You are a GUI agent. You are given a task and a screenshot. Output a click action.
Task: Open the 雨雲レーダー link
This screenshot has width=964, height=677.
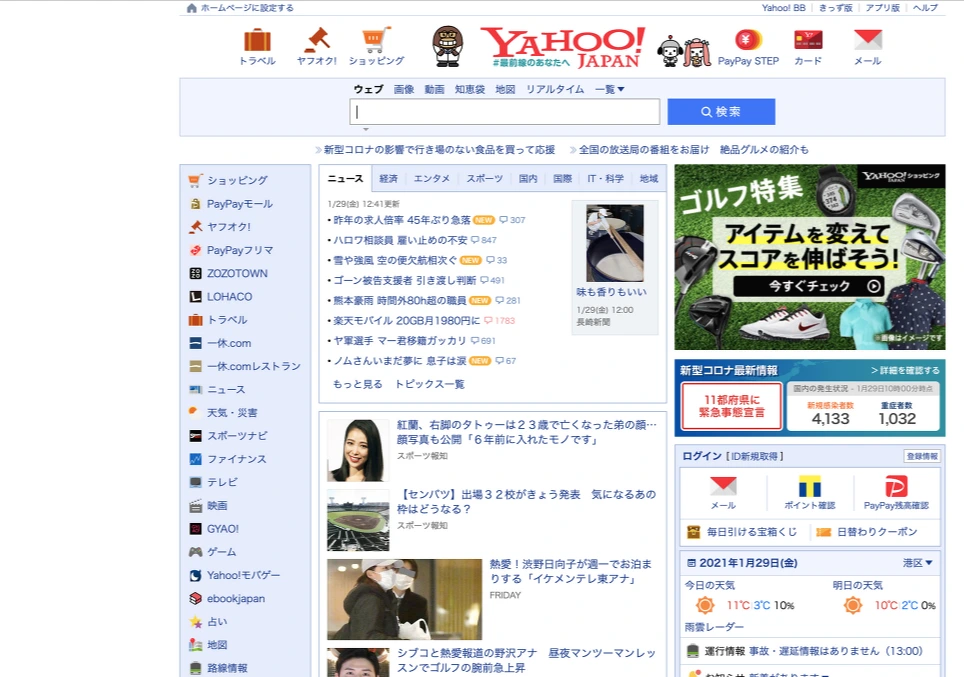[x=714, y=627]
